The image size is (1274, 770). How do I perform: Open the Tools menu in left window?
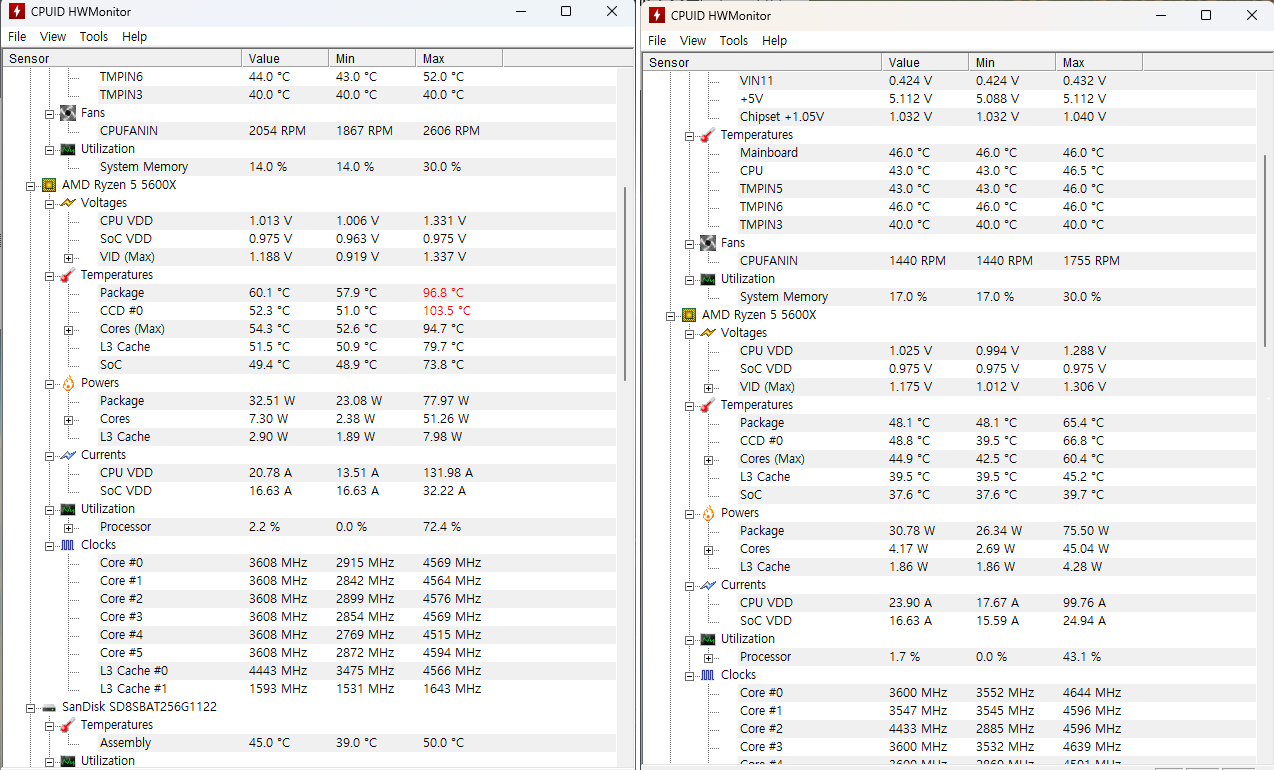tap(94, 37)
